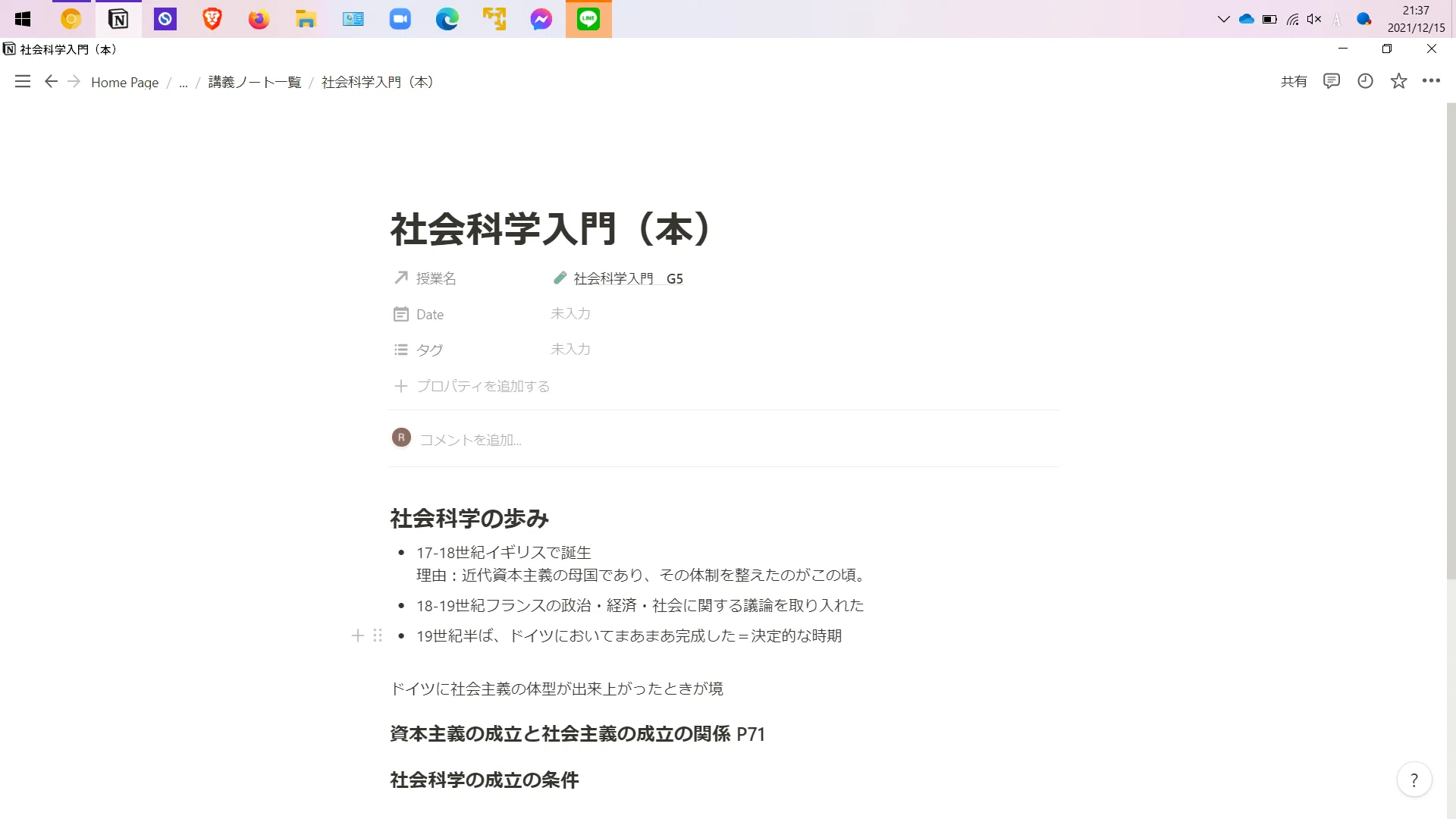Click the heading 社会科学の歩み
Image resolution: width=1456 pixels, height=819 pixels.
(469, 519)
